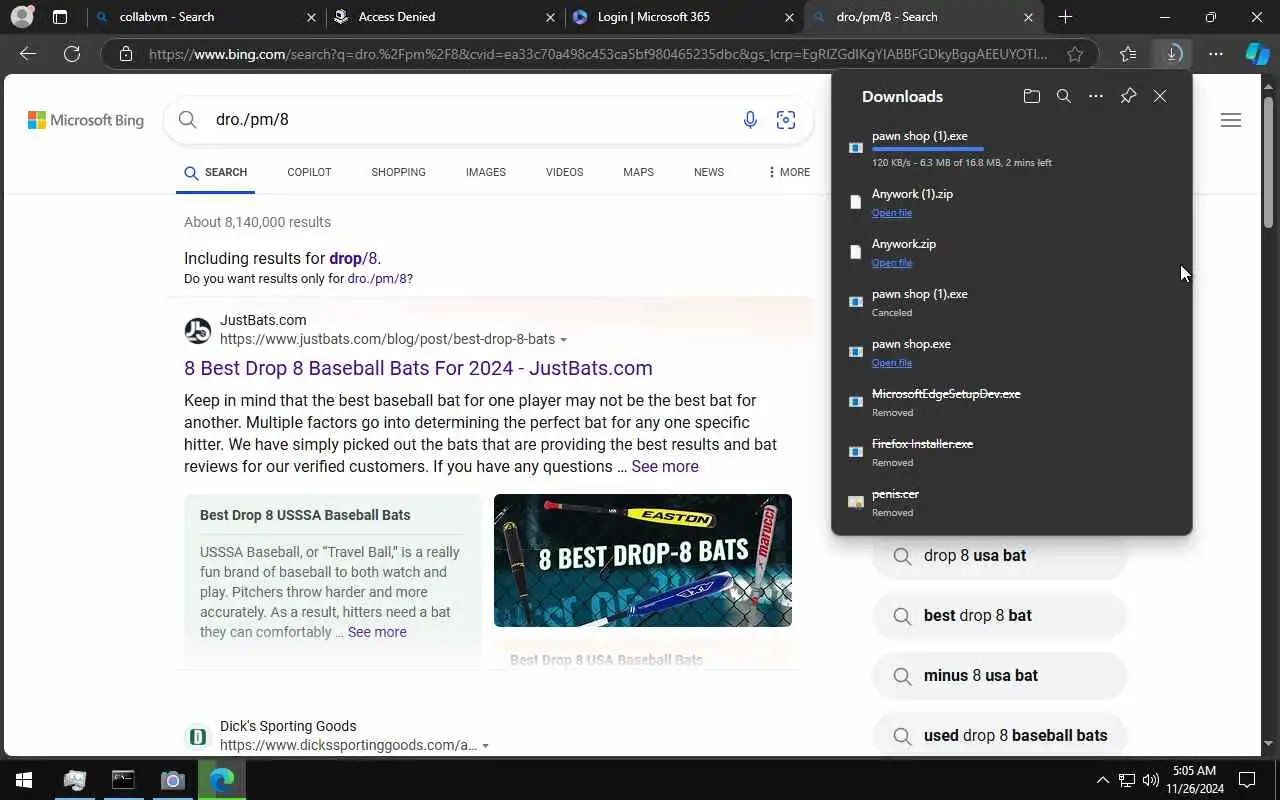Open the 8 Best Drop-8 Bats thumbnail
1280x800 pixels.
(643, 560)
